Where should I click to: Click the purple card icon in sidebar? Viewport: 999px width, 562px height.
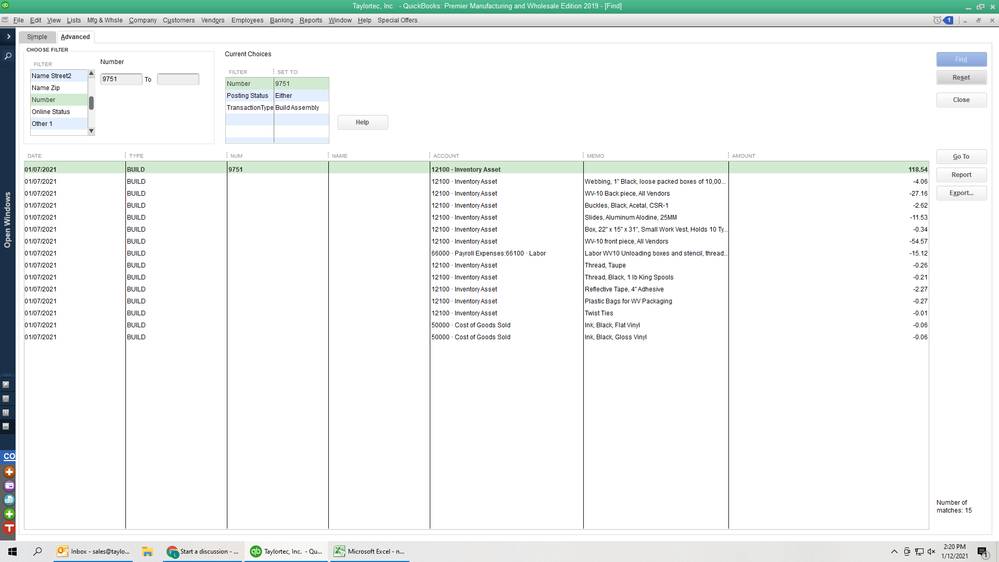coord(9,486)
